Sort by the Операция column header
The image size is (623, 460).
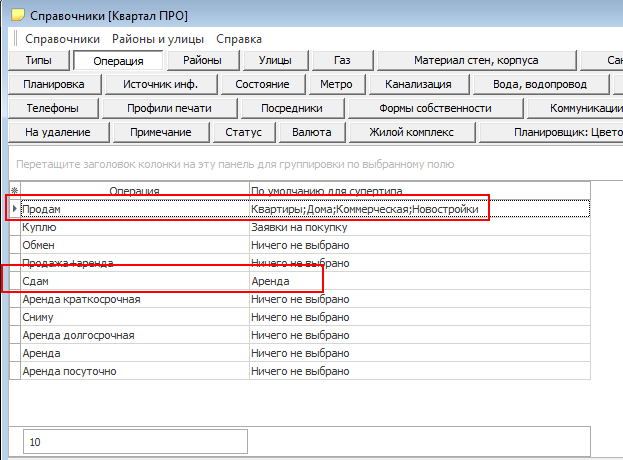pyautogui.click(x=134, y=190)
